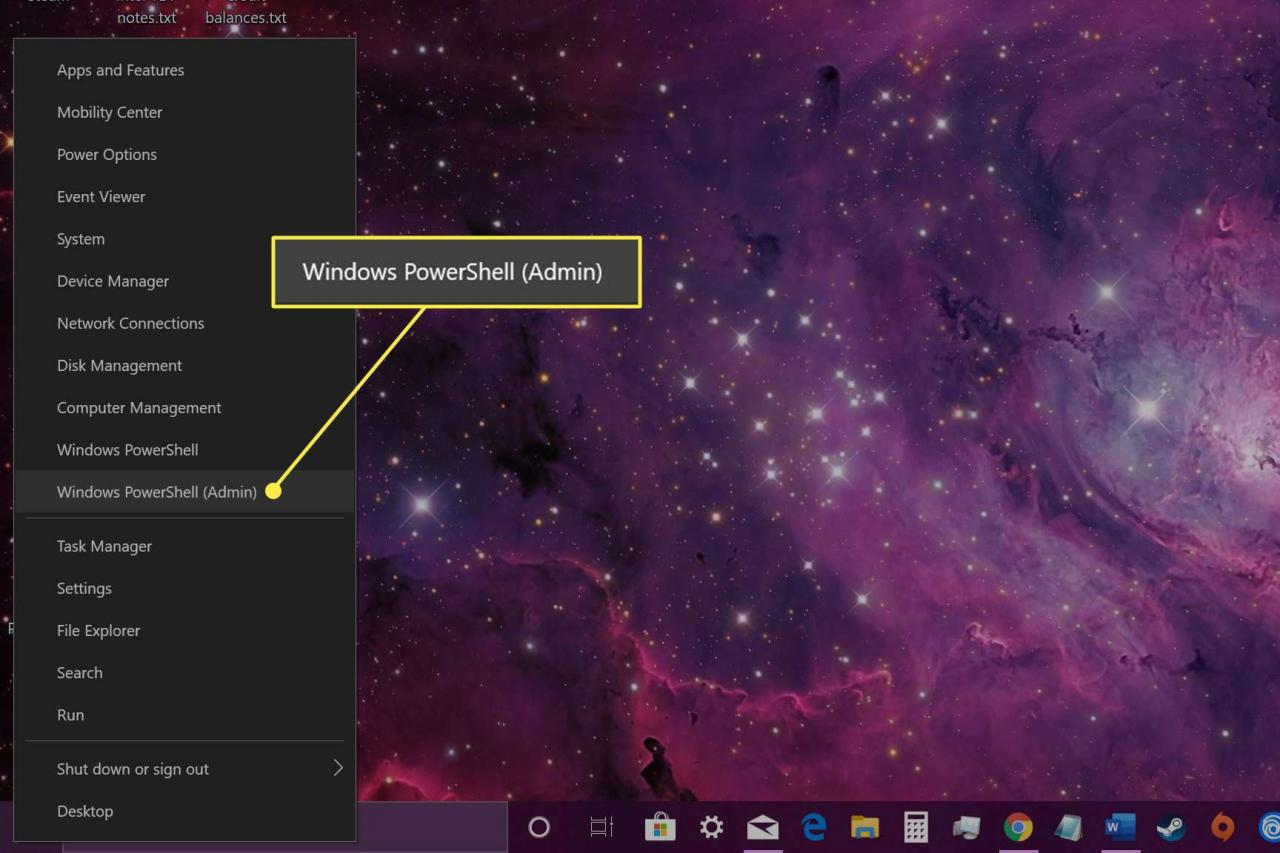1280x853 pixels.
Task: Click the taskbar search box
Action: (x=432, y=827)
